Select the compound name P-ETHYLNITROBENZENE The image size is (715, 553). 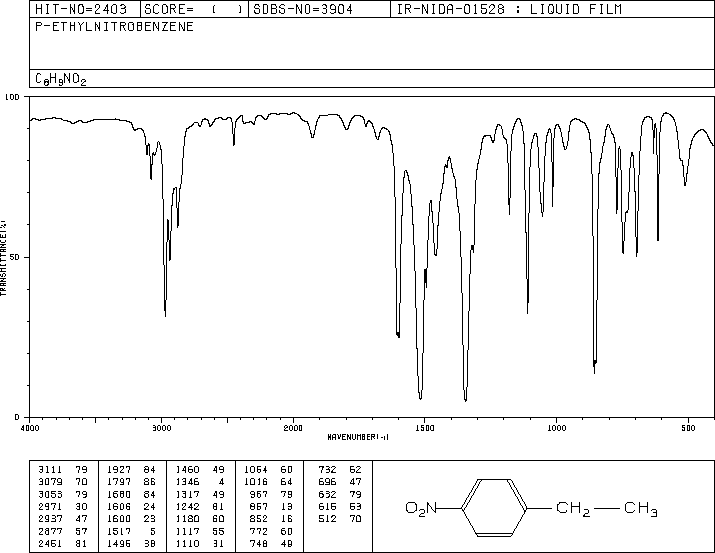click(114, 26)
